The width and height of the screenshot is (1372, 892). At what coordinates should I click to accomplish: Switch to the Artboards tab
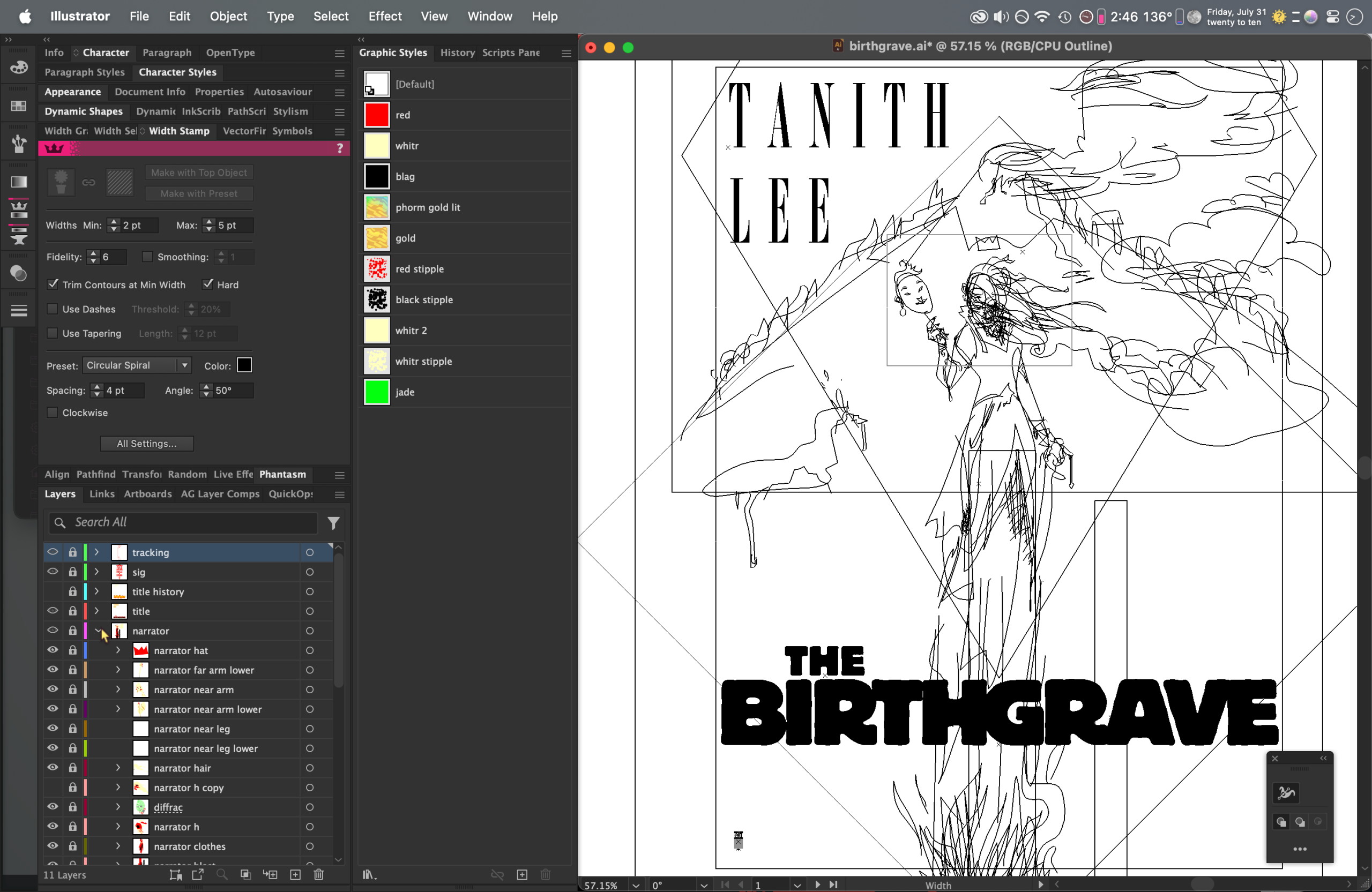(x=147, y=494)
